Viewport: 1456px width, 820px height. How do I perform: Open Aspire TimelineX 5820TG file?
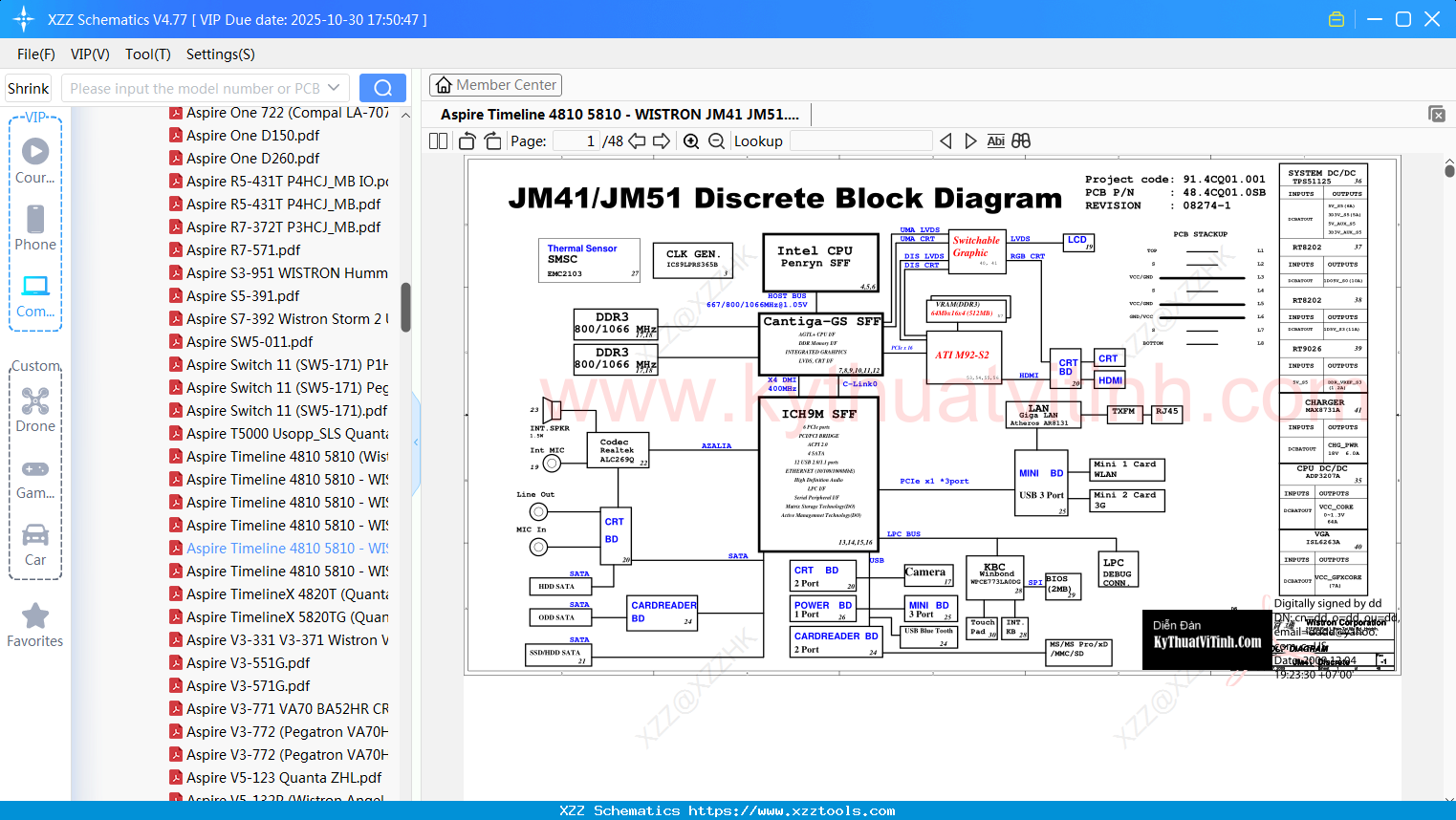coord(288,617)
